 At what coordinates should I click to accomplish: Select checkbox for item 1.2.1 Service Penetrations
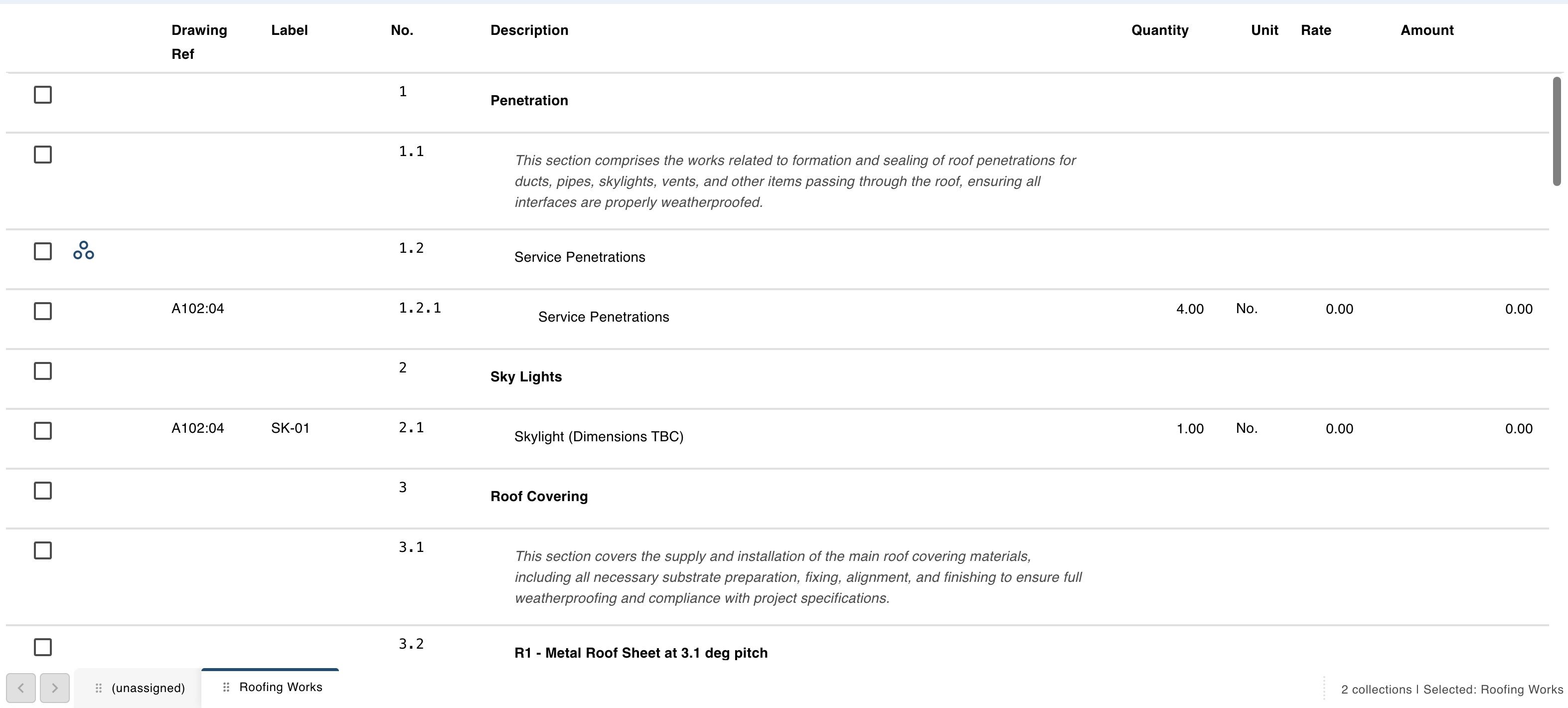click(42, 311)
